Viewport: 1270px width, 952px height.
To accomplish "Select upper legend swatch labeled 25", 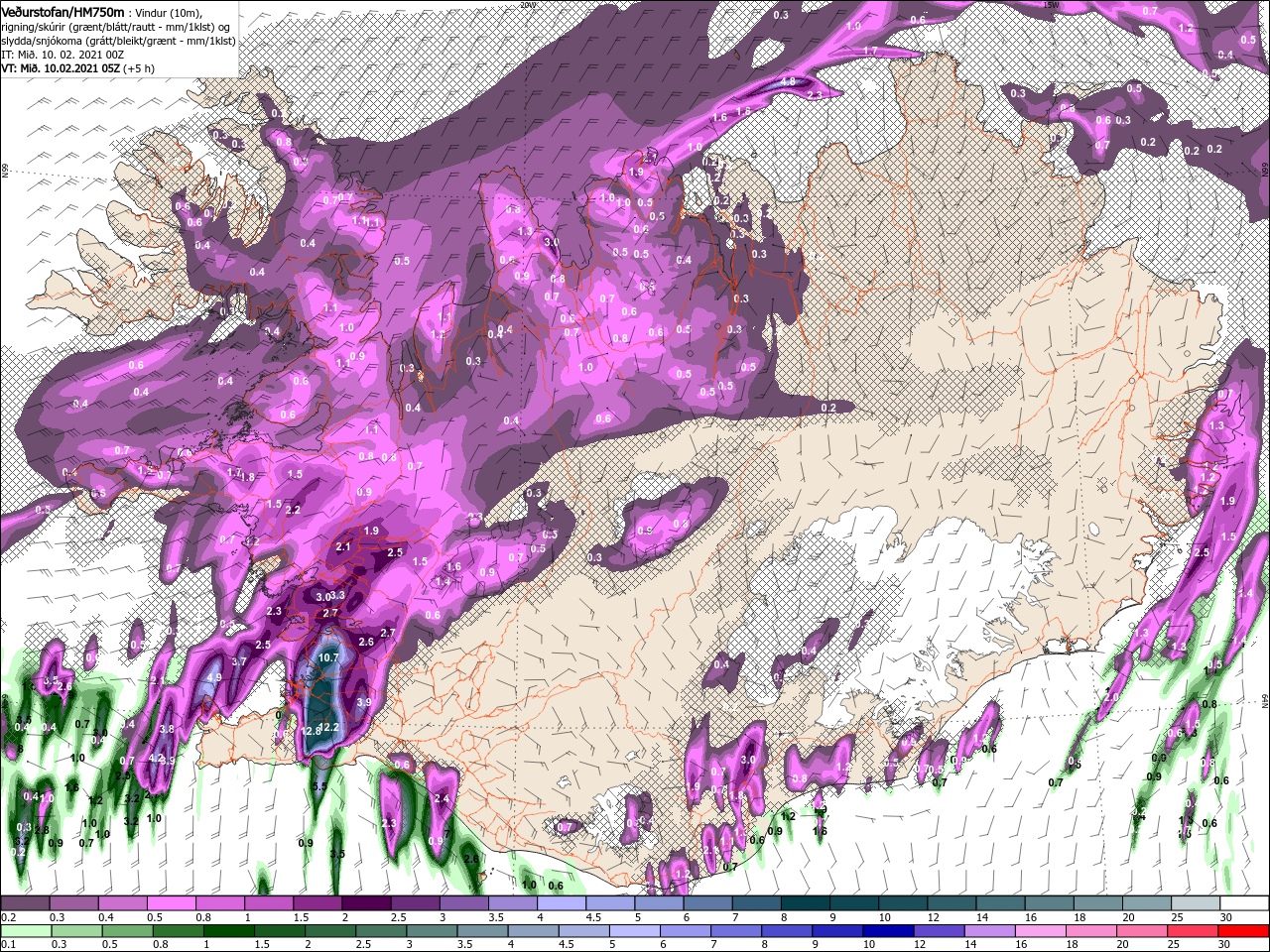I will tap(1197, 903).
